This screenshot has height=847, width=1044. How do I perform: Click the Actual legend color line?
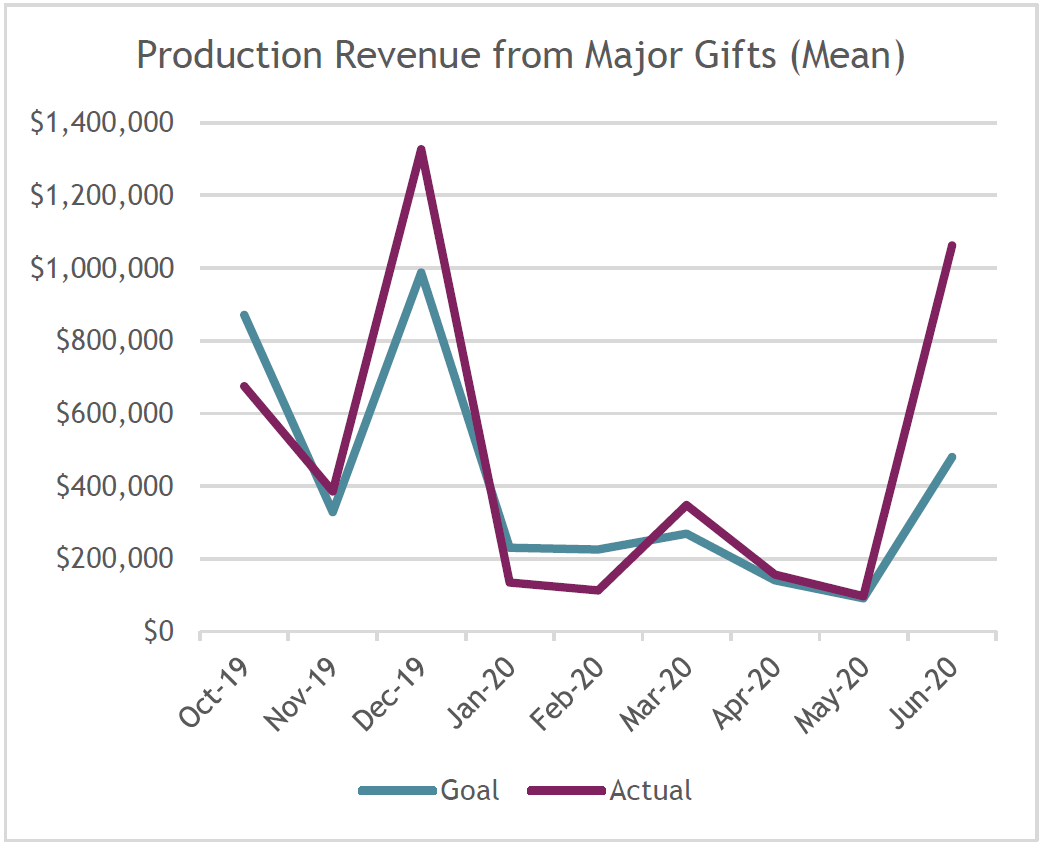click(x=567, y=790)
